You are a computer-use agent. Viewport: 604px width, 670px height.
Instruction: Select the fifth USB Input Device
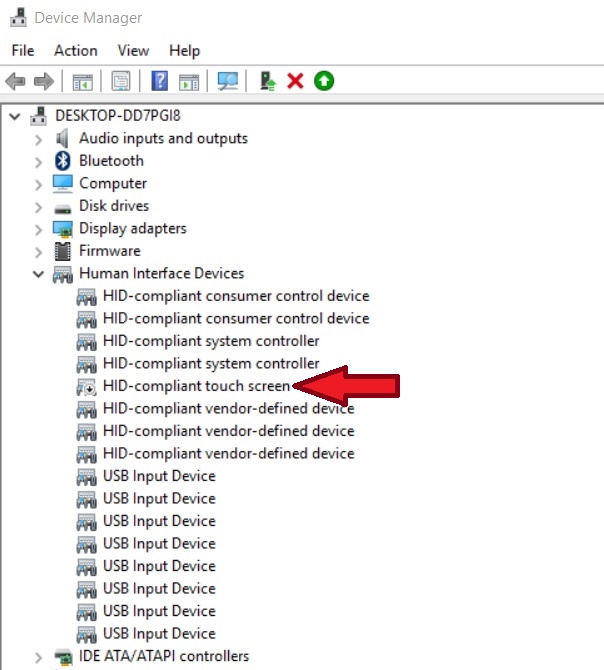tap(159, 566)
